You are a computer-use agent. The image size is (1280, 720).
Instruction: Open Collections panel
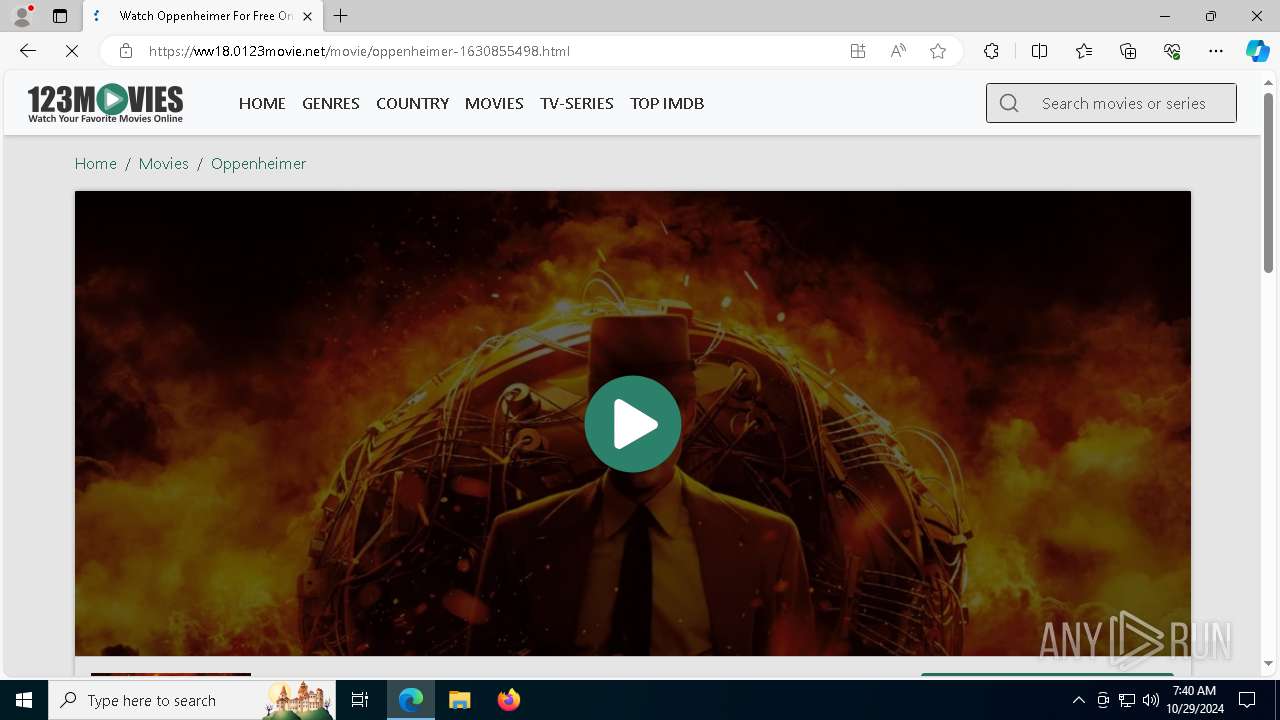click(x=1128, y=51)
